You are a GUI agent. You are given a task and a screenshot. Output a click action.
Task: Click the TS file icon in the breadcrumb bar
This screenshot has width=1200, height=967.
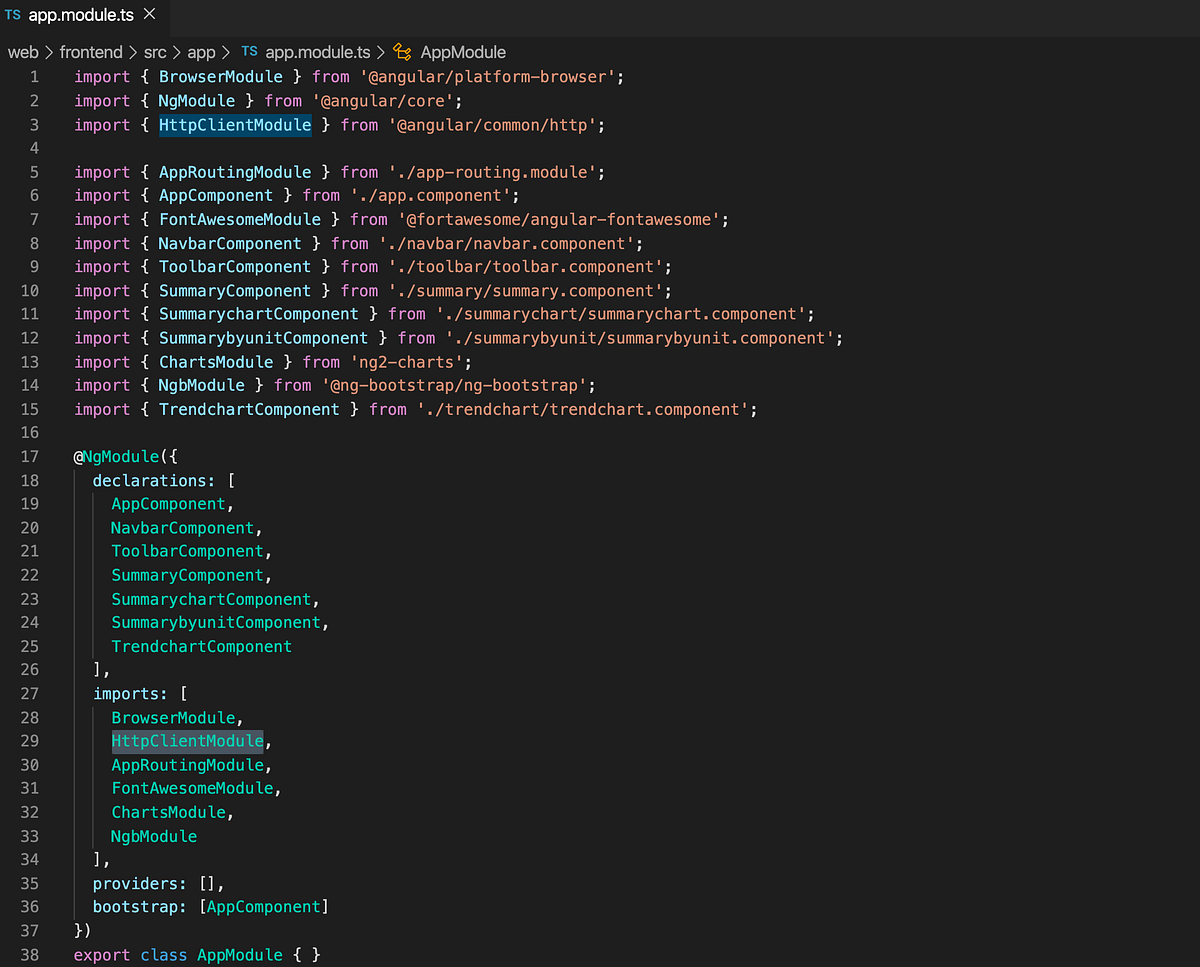pyautogui.click(x=249, y=51)
